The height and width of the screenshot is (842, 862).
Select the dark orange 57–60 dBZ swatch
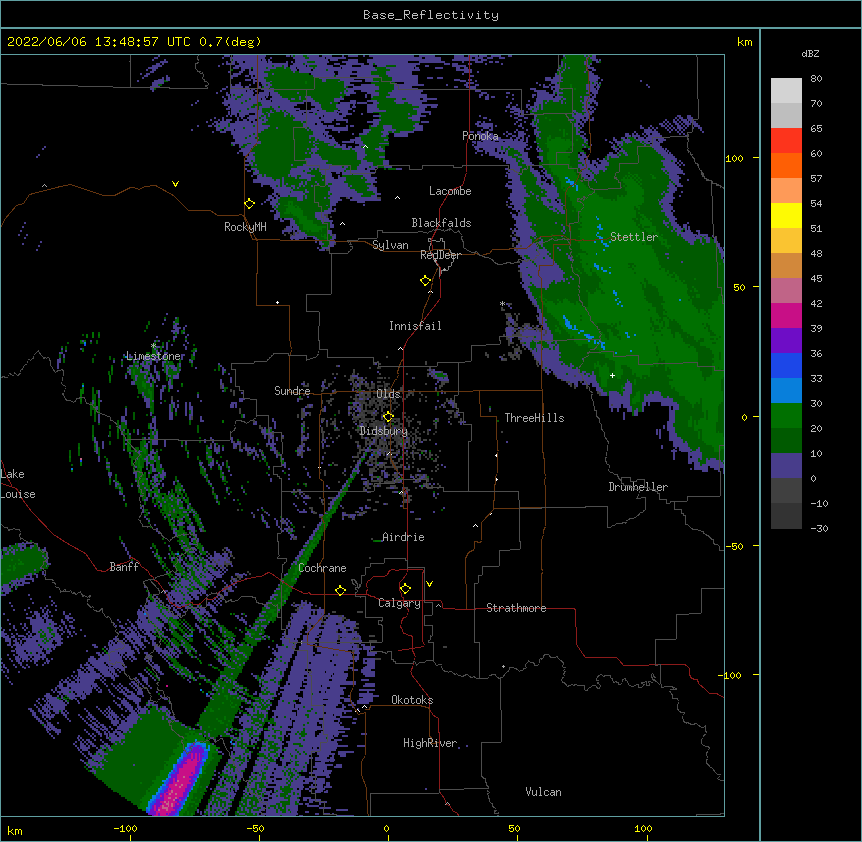(786, 165)
